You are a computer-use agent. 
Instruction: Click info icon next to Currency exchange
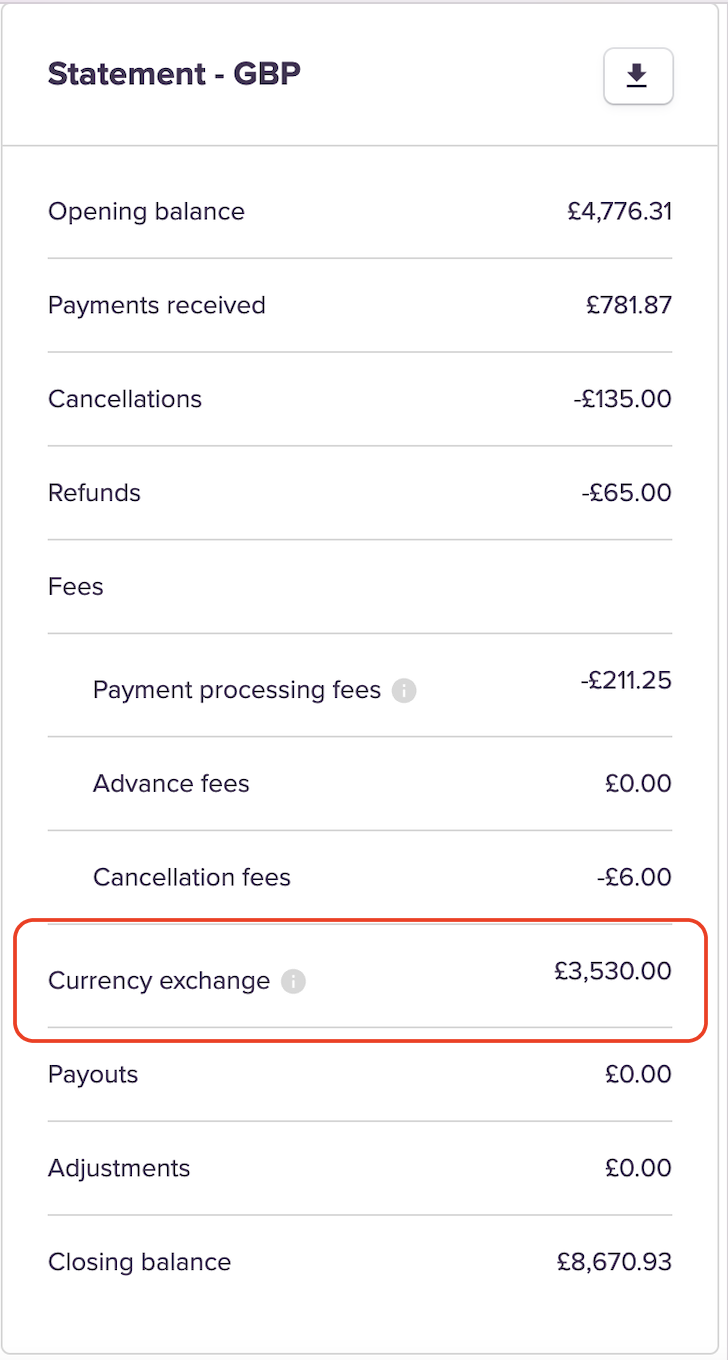(292, 981)
